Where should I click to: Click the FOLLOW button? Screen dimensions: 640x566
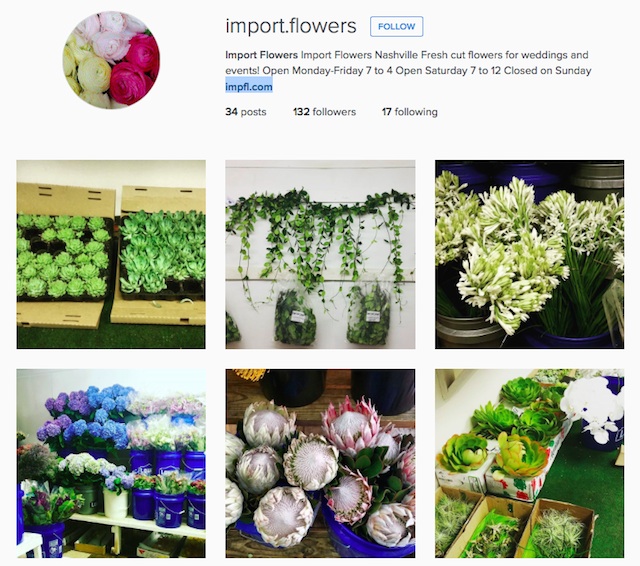[396, 27]
